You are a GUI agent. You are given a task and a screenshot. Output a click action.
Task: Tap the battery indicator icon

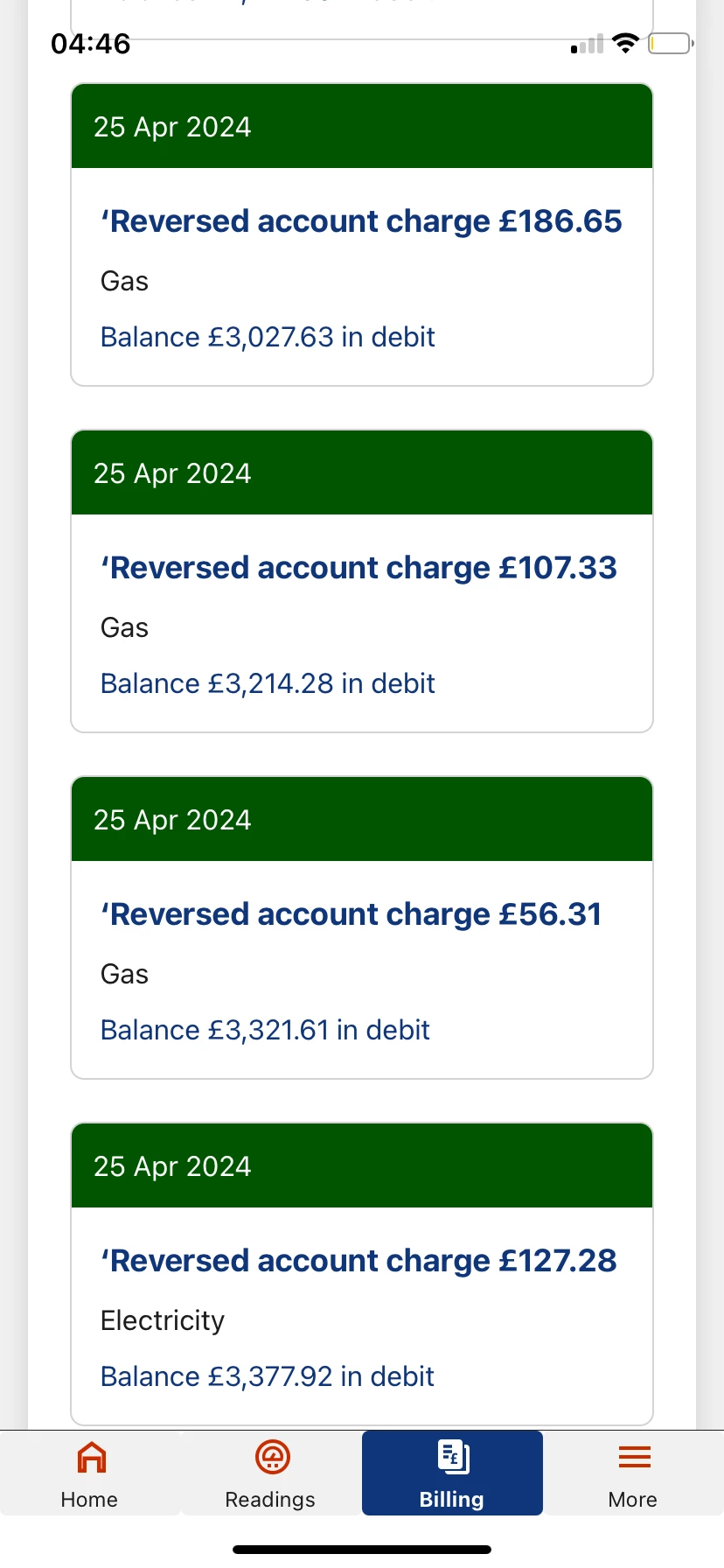[x=670, y=43]
